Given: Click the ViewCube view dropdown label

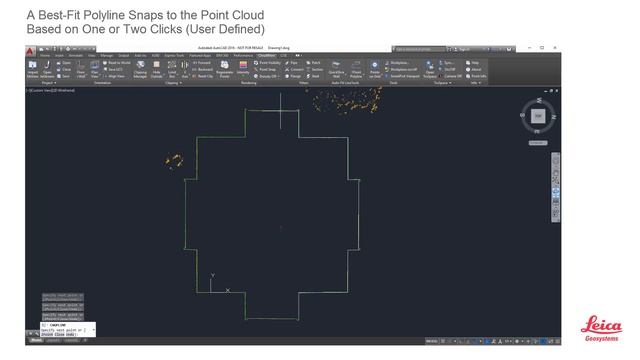Looking at the screenshot, I should (x=538, y=143).
